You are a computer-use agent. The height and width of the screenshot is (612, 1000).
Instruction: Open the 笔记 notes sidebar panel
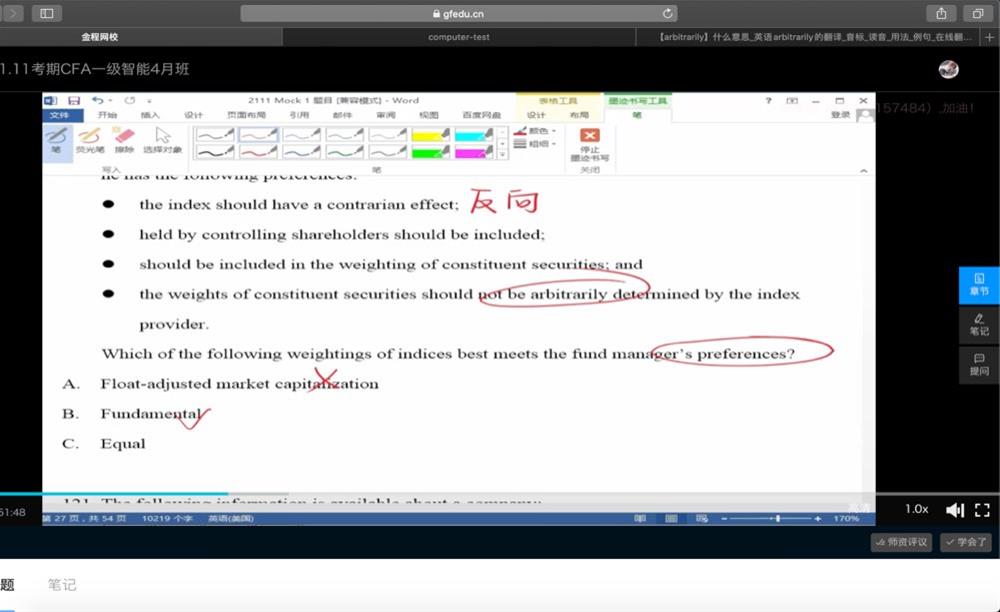click(979, 324)
